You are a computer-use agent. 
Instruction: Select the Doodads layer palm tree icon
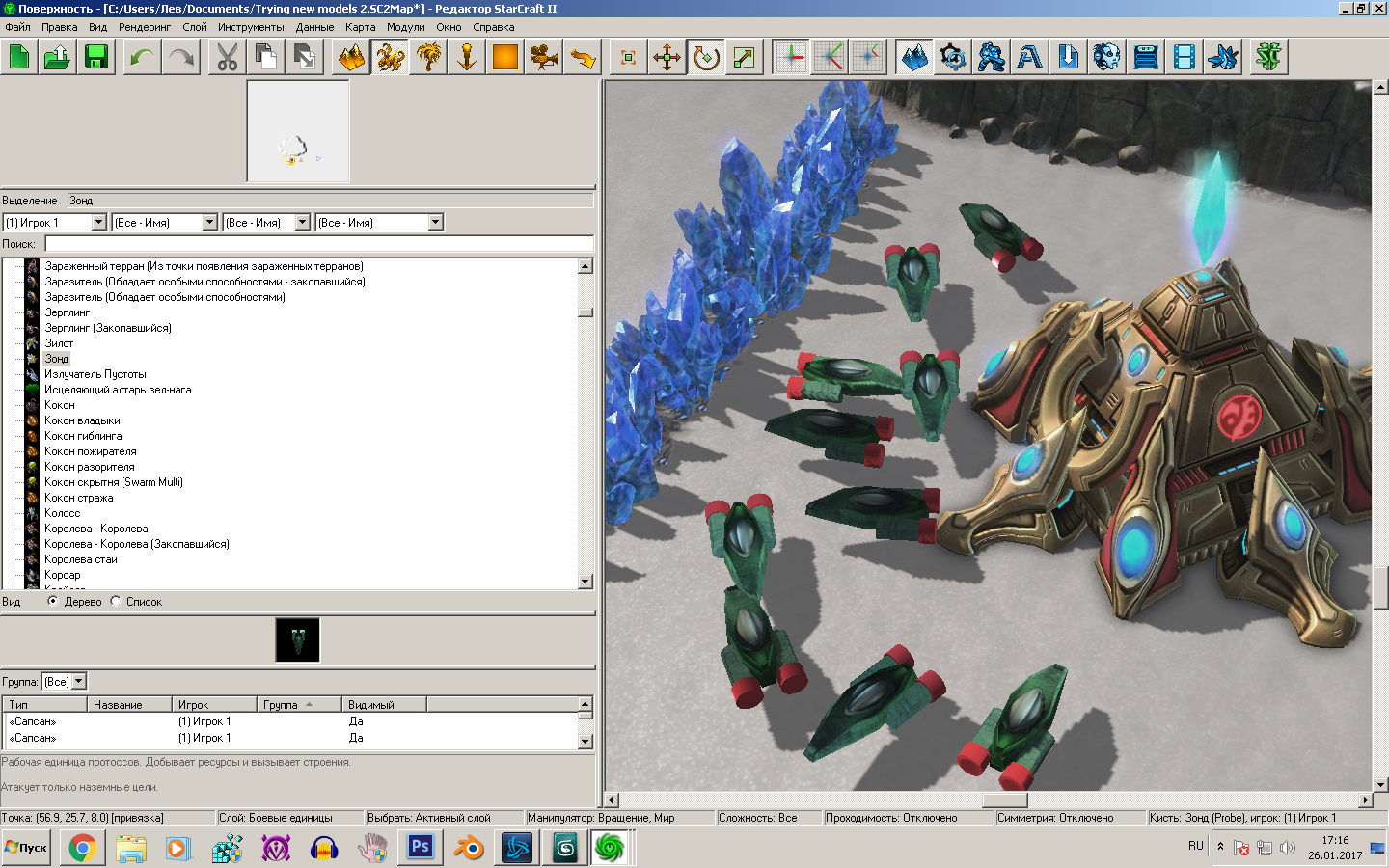point(428,57)
